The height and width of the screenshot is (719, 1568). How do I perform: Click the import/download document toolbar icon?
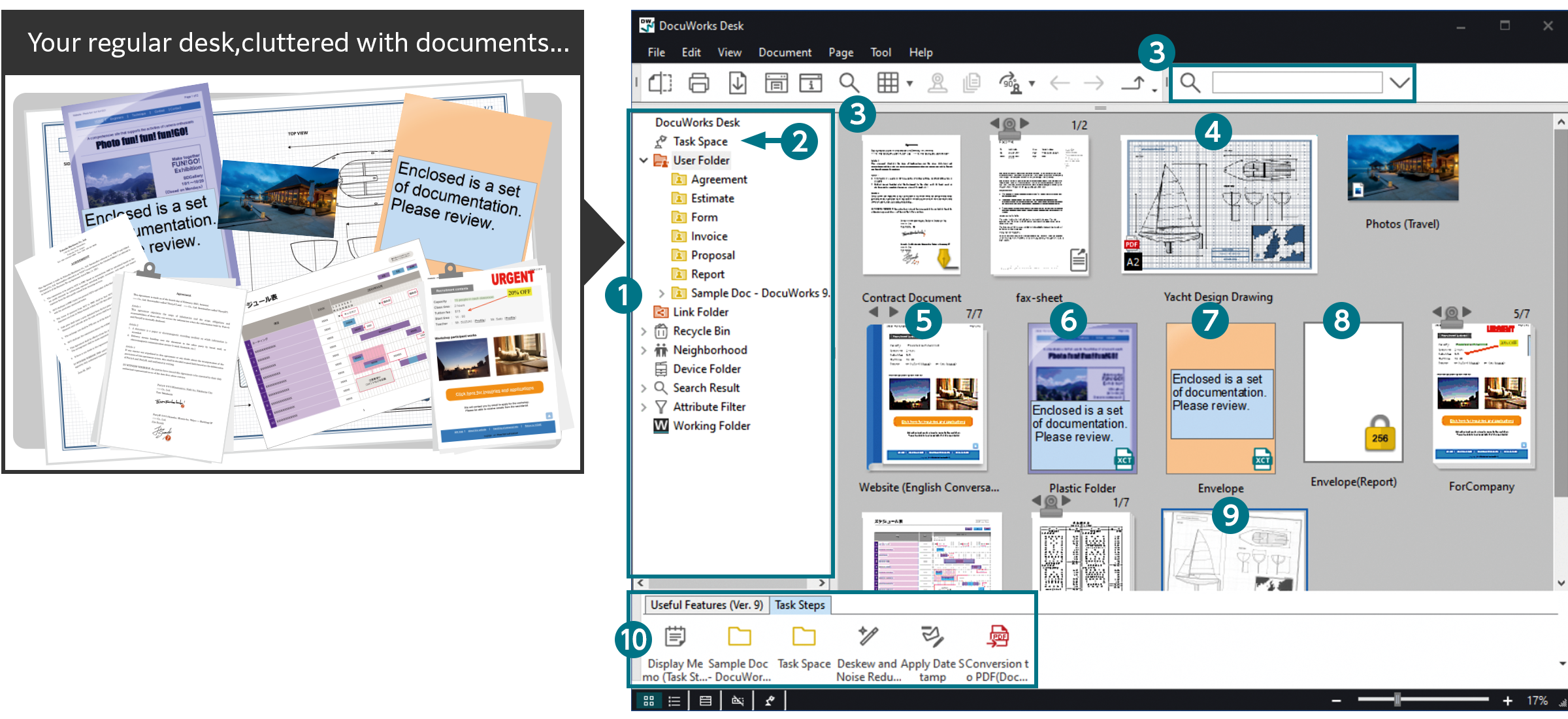coord(738,83)
